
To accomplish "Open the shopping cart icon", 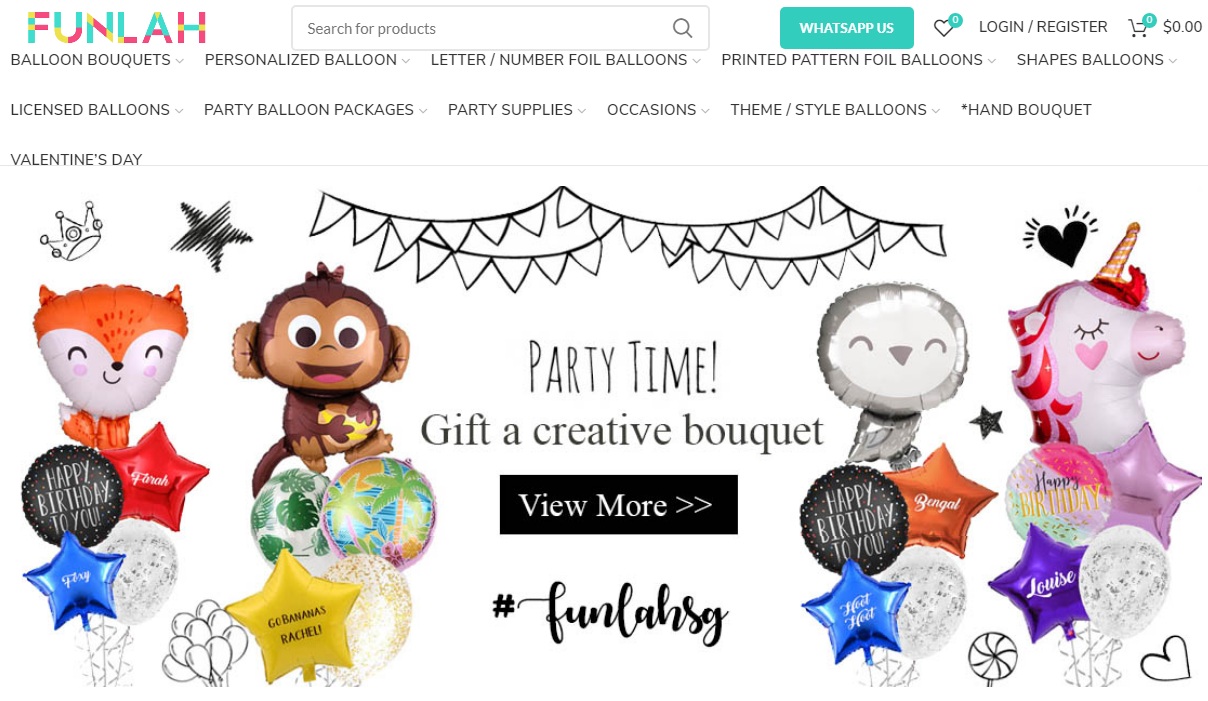I will click(1140, 27).
